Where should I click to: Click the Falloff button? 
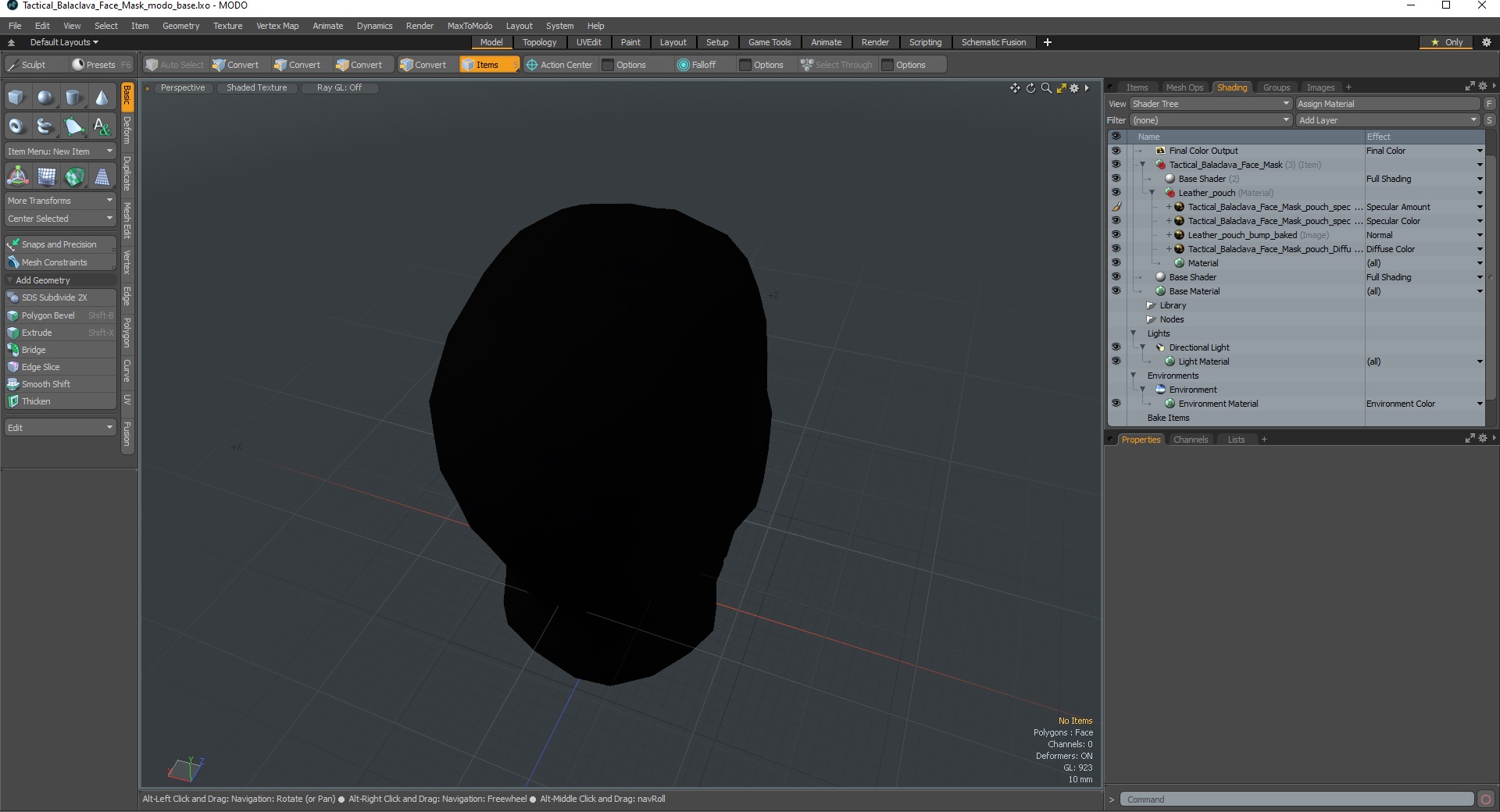pyautogui.click(x=697, y=65)
